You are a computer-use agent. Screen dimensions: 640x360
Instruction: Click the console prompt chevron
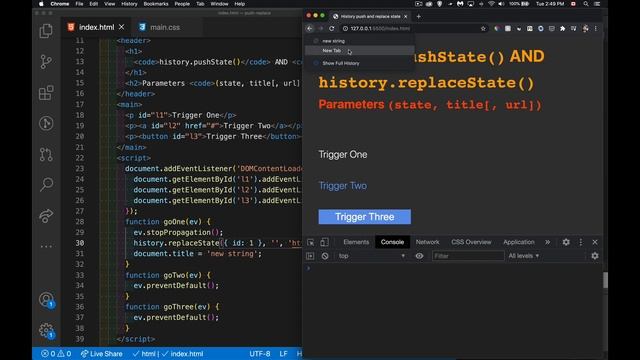[x=309, y=268]
